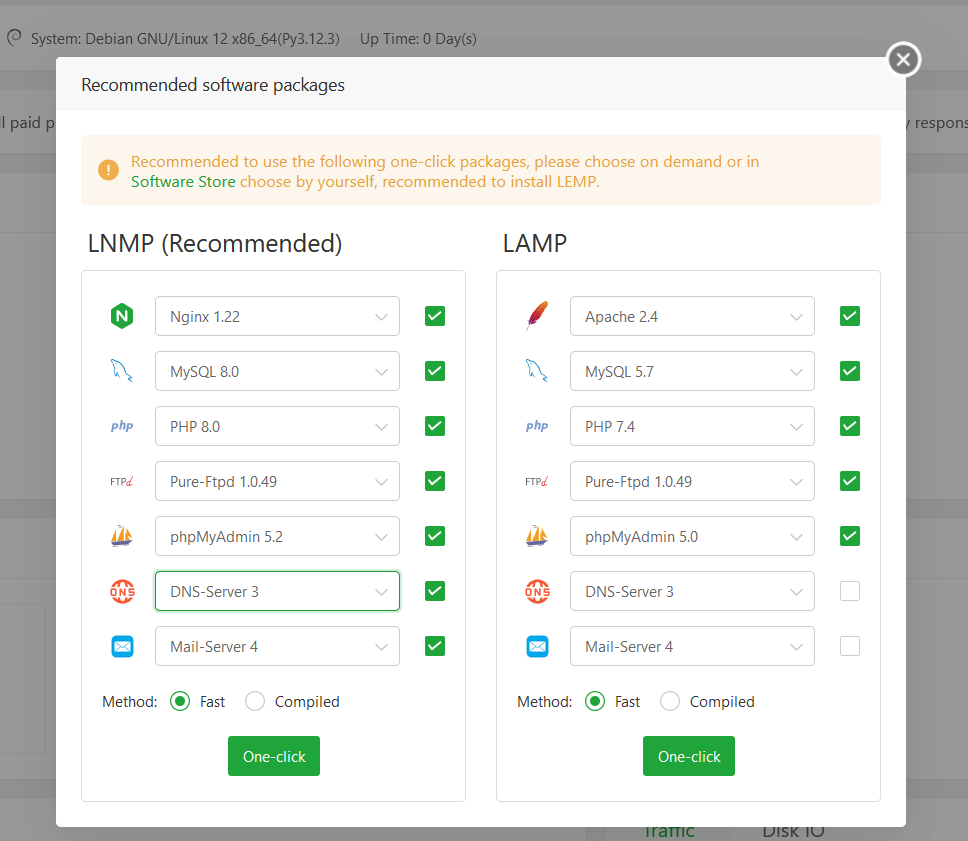
Task: Enable DNS-Server 3 in LAMP
Action: tap(849, 591)
